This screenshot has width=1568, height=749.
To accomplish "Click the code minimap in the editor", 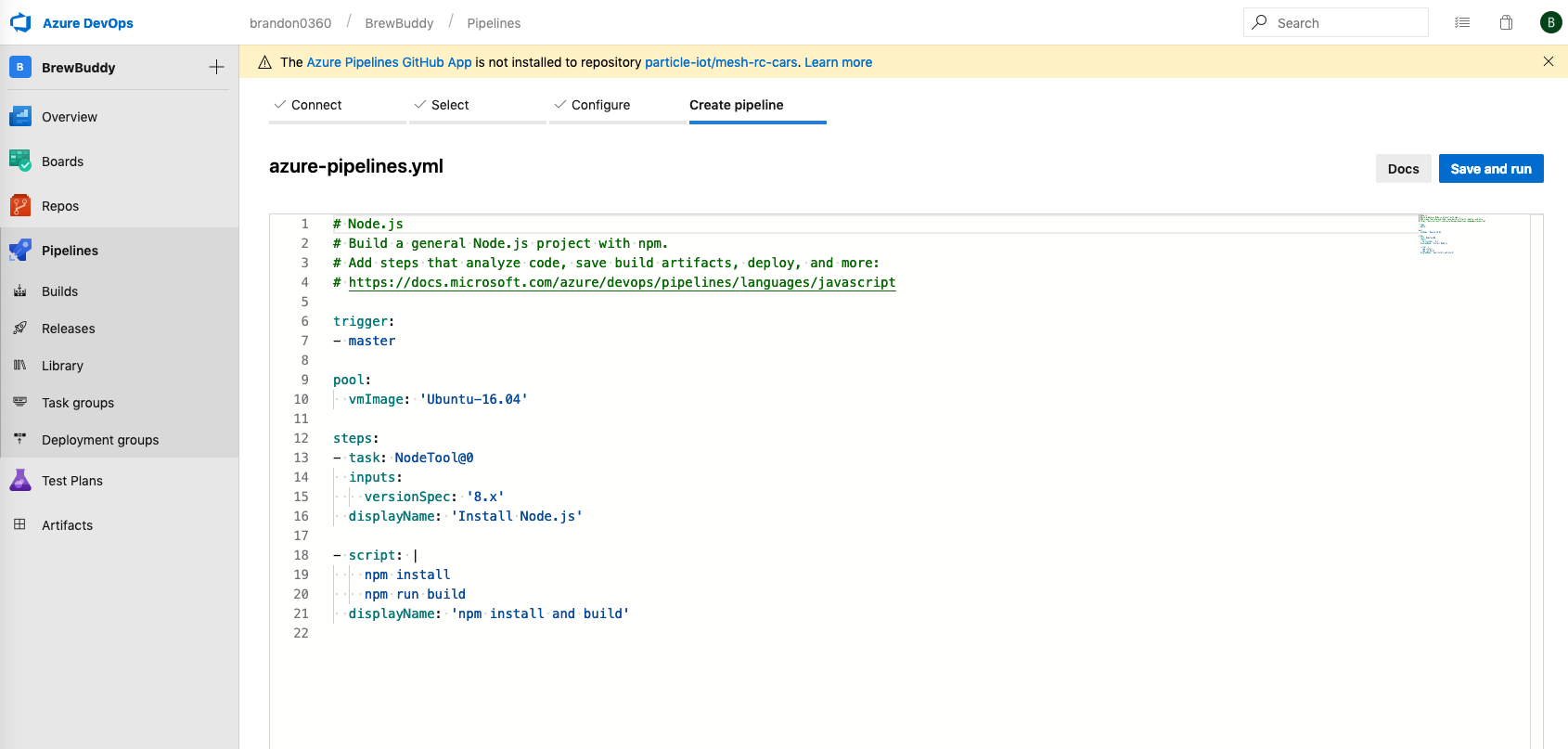I will 1452,235.
